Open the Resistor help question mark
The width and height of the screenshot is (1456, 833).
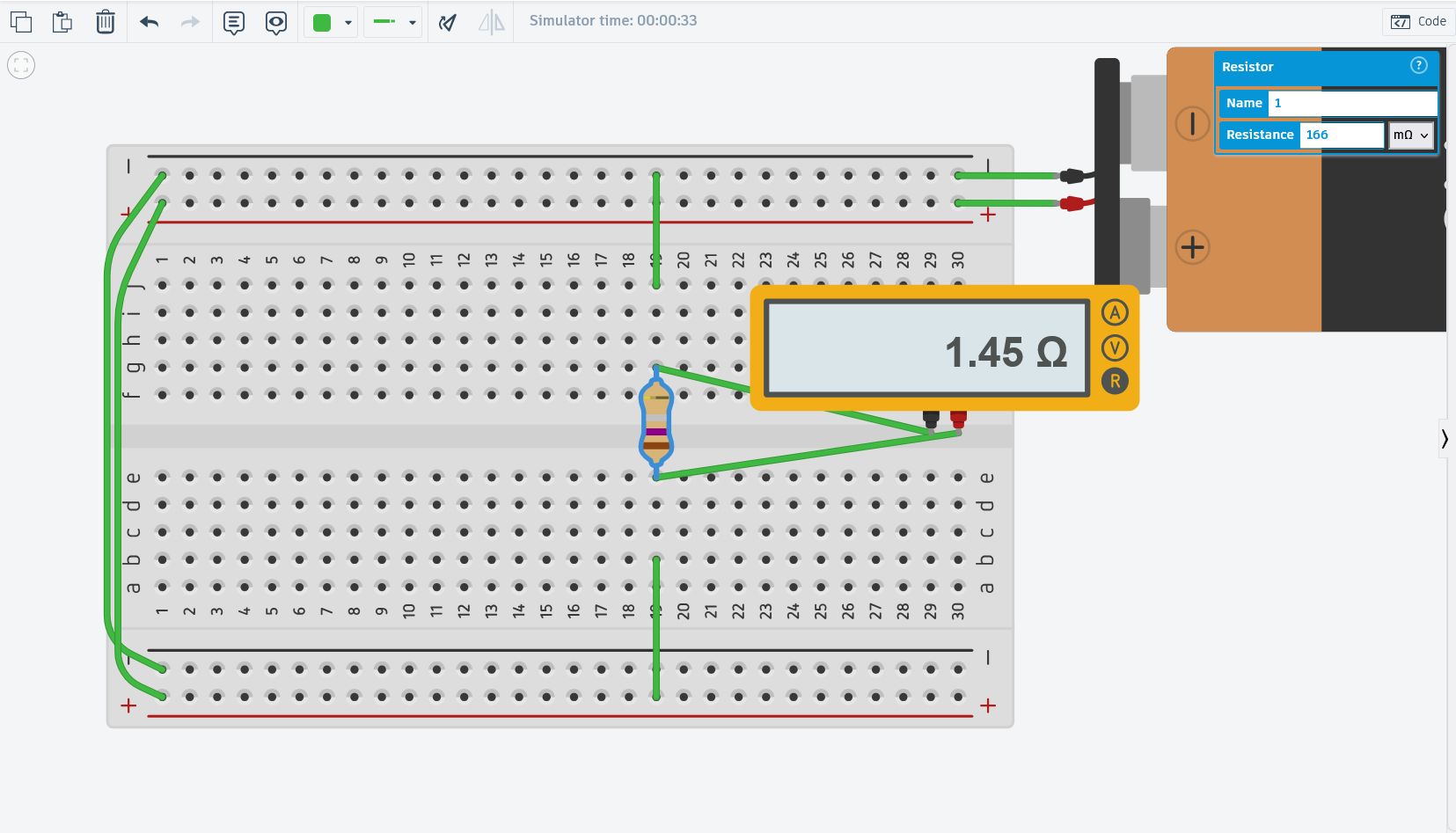coord(1418,65)
